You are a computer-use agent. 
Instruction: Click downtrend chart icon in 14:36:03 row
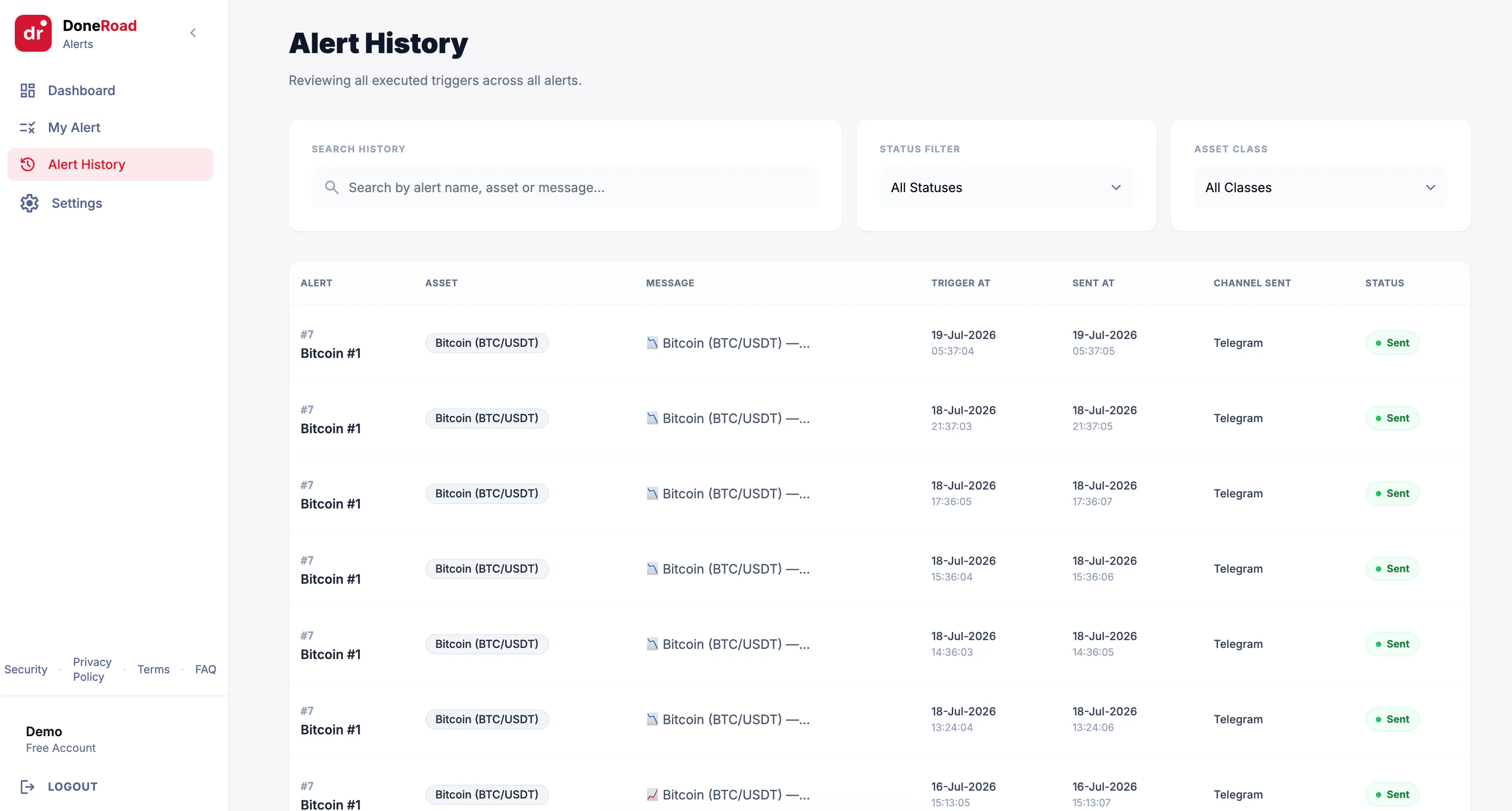[652, 644]
